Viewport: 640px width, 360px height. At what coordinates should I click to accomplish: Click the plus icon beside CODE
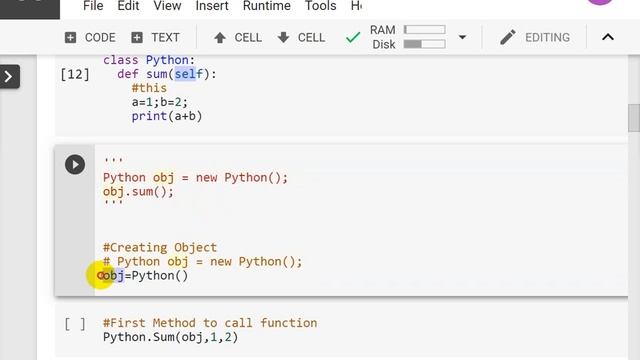point(70,38)
